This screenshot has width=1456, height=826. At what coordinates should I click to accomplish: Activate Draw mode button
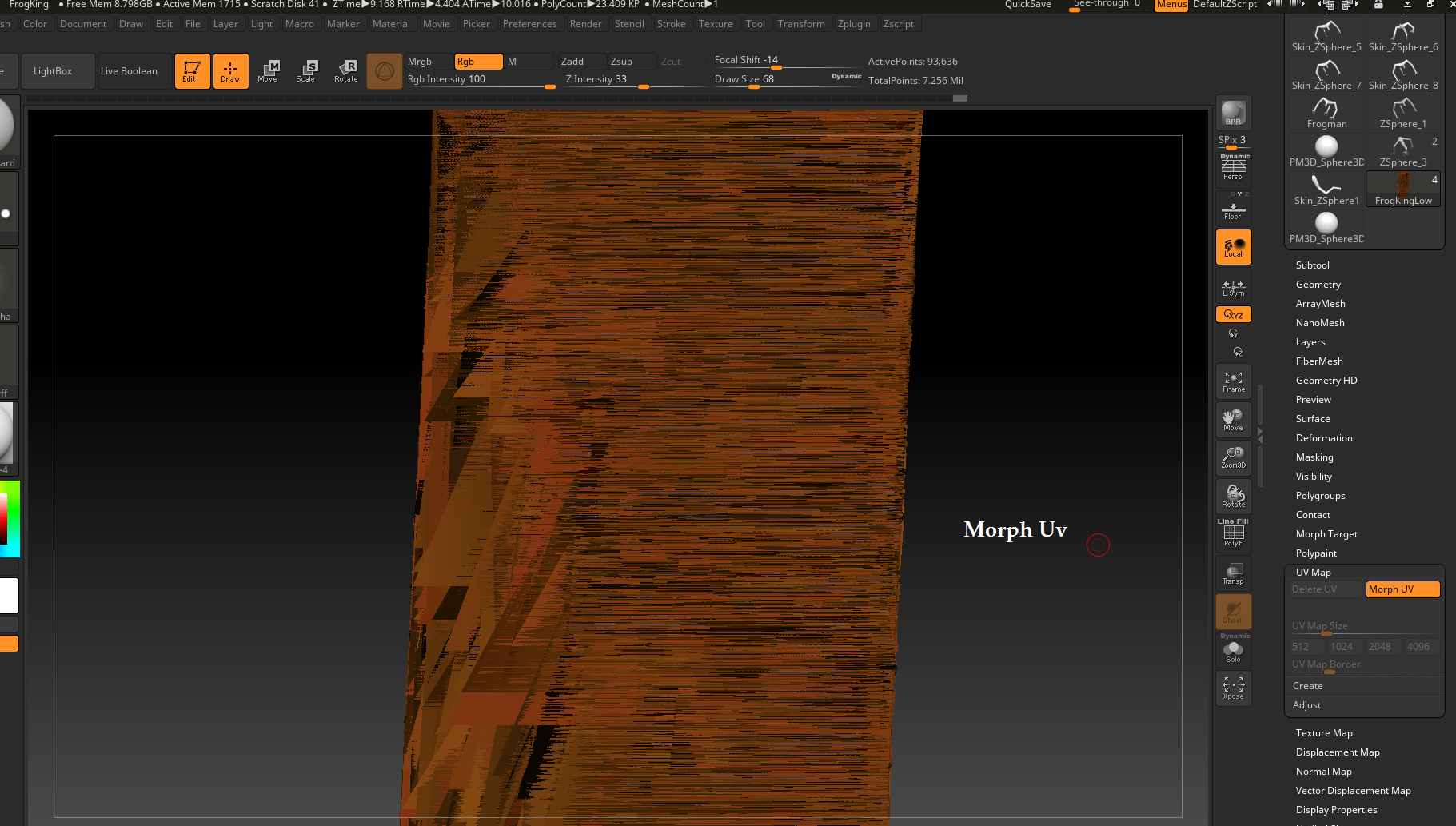[x=230, y=71]
